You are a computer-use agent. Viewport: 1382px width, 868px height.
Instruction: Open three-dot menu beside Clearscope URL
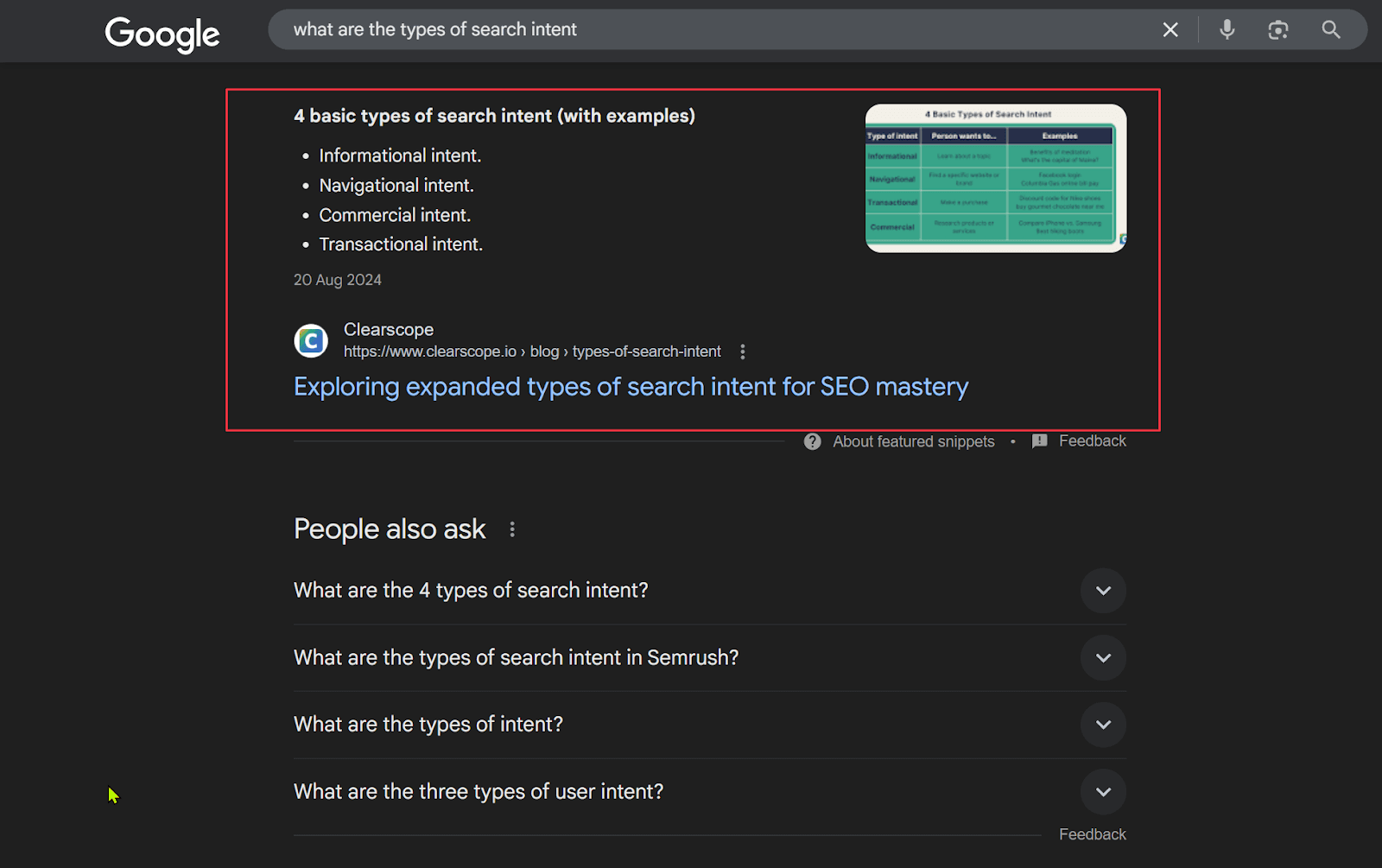pyautogui.click(x=743, y=352)
